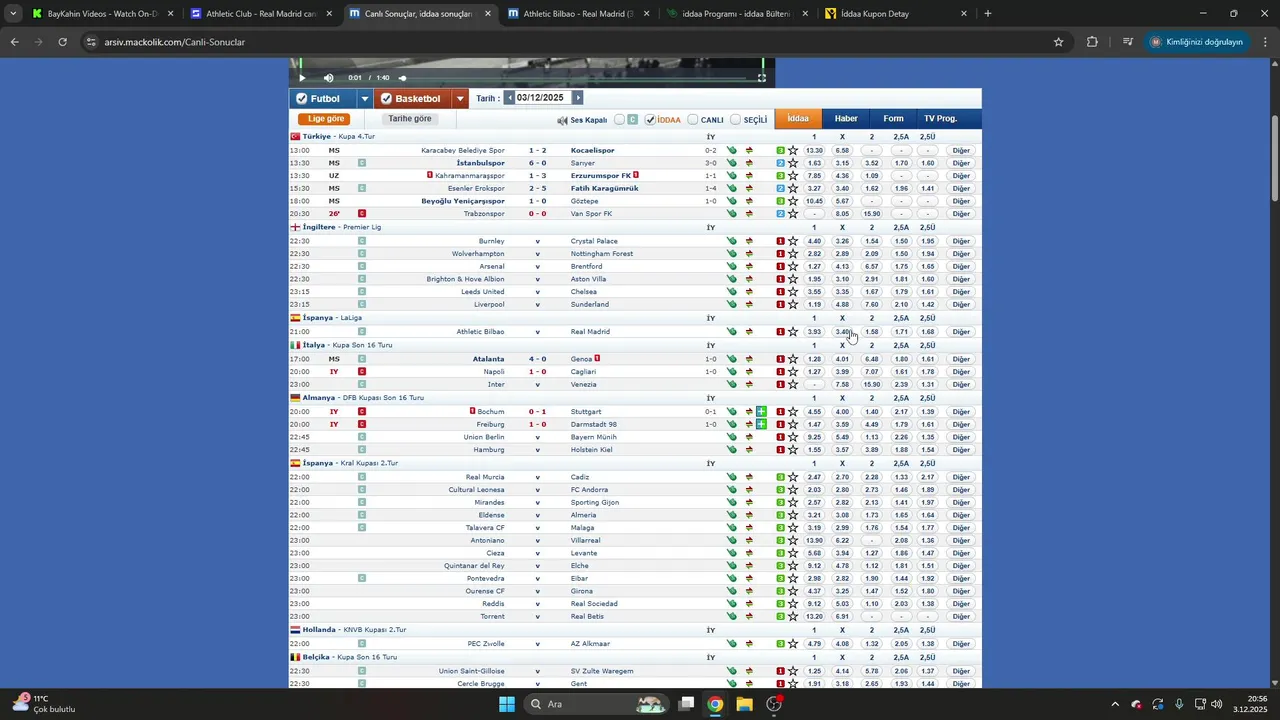Viewport: 1280px width, 720px height.
Task: Click the date field 03/12/2025
Action: (541, 98)
